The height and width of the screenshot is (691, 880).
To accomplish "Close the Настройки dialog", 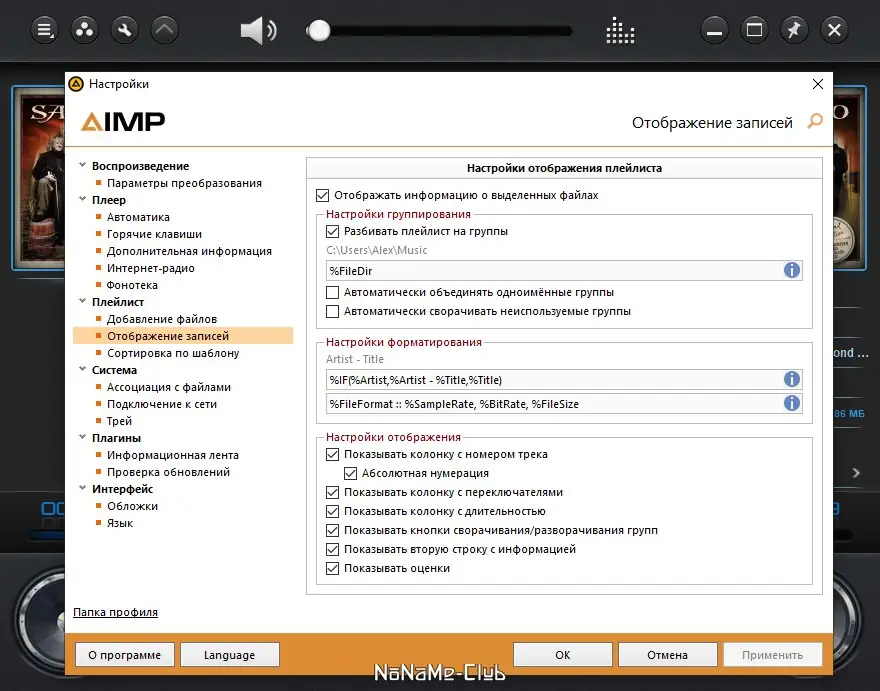I will tap(818, 84).
